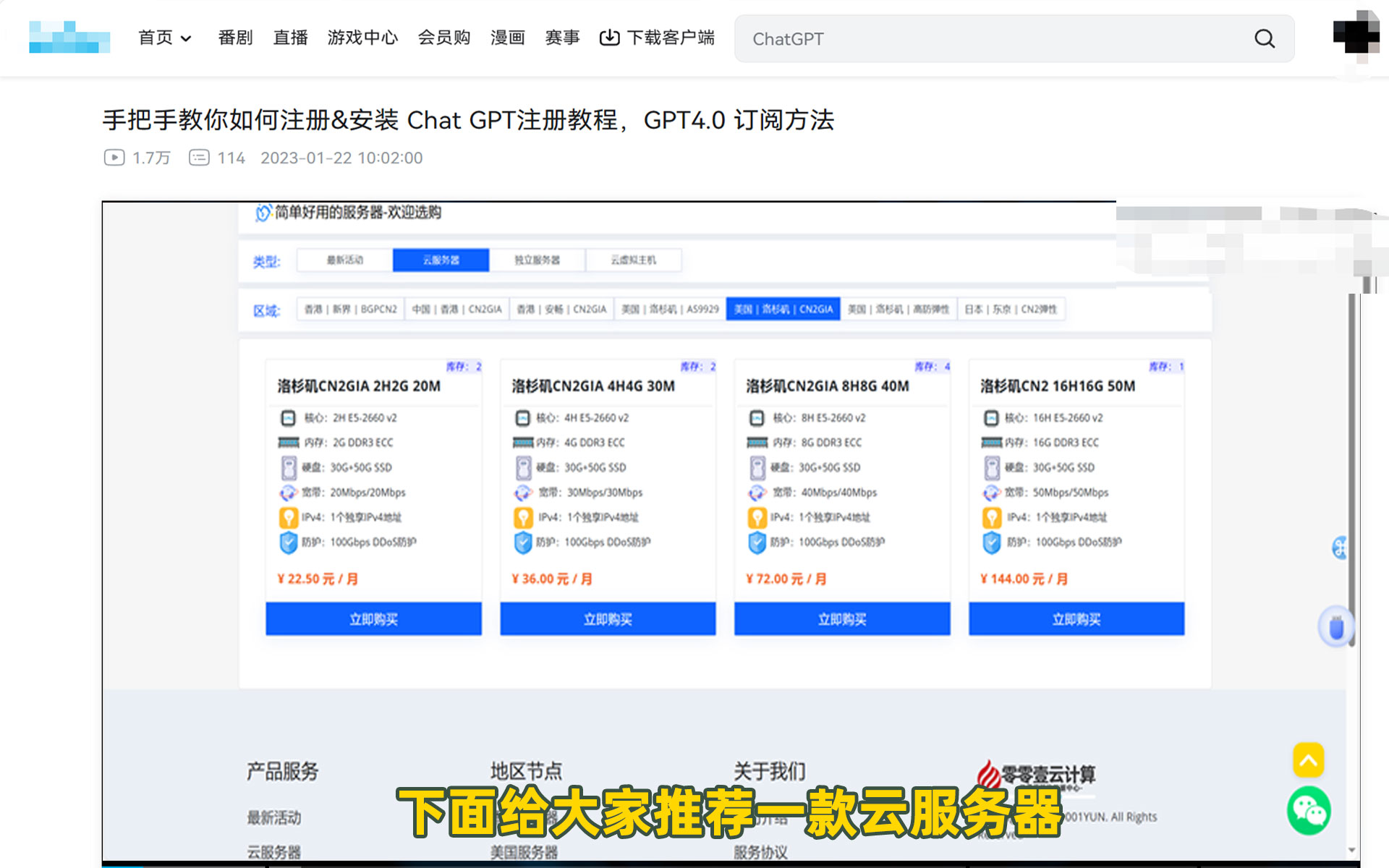The height and width of the screenshot is (868, 1389).
Task: Click the upload date 2023-01-22 10:02:00
Action: coord(341,158)
